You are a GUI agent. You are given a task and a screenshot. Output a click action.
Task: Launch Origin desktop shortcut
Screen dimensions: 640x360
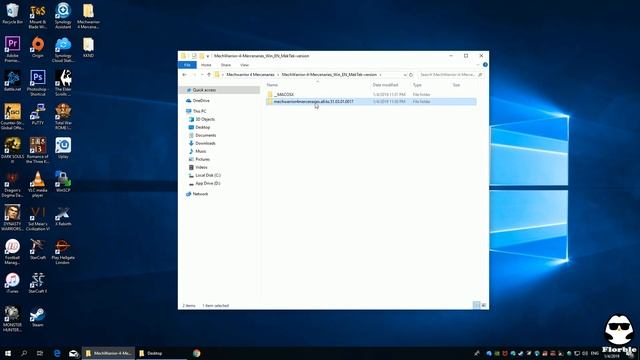click(x=38, y=47)
